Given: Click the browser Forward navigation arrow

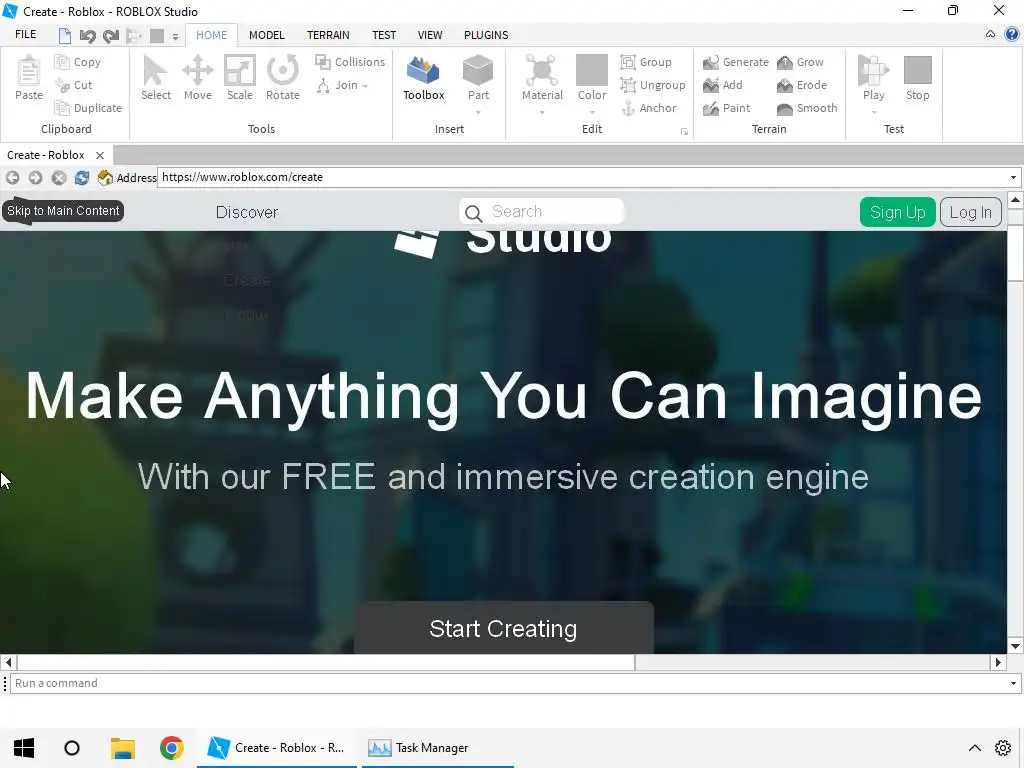Looking at the screenshot, I should (35, 178).
